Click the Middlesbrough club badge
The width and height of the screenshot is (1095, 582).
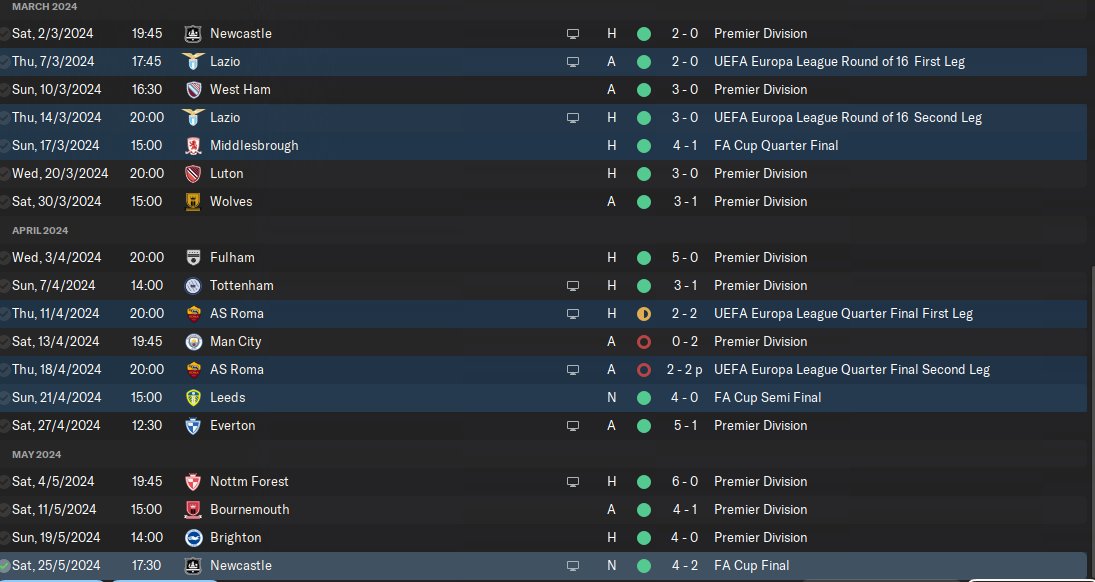[x=193, y=145]
